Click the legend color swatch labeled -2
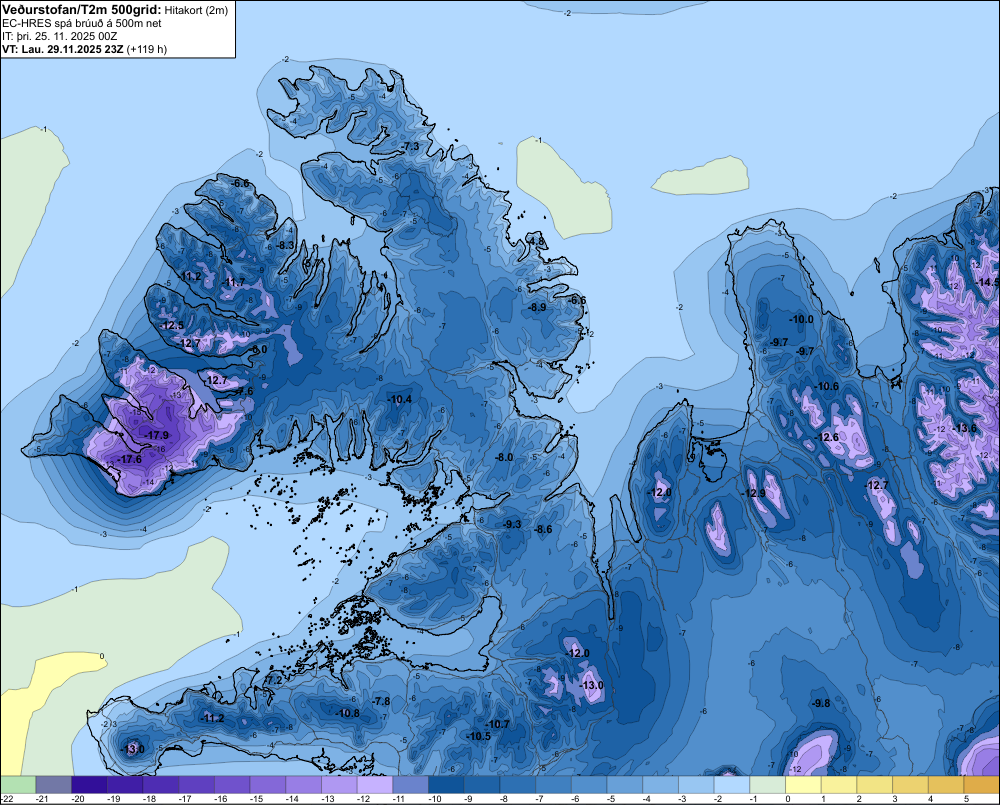 (x=732, y=785)
